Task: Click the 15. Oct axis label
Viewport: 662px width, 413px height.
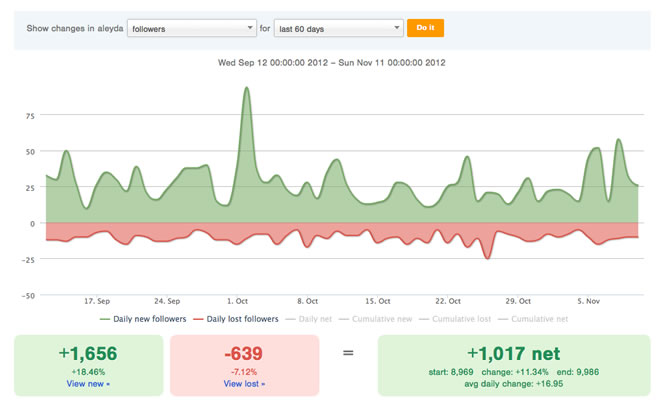Action: tap(378, 302)
